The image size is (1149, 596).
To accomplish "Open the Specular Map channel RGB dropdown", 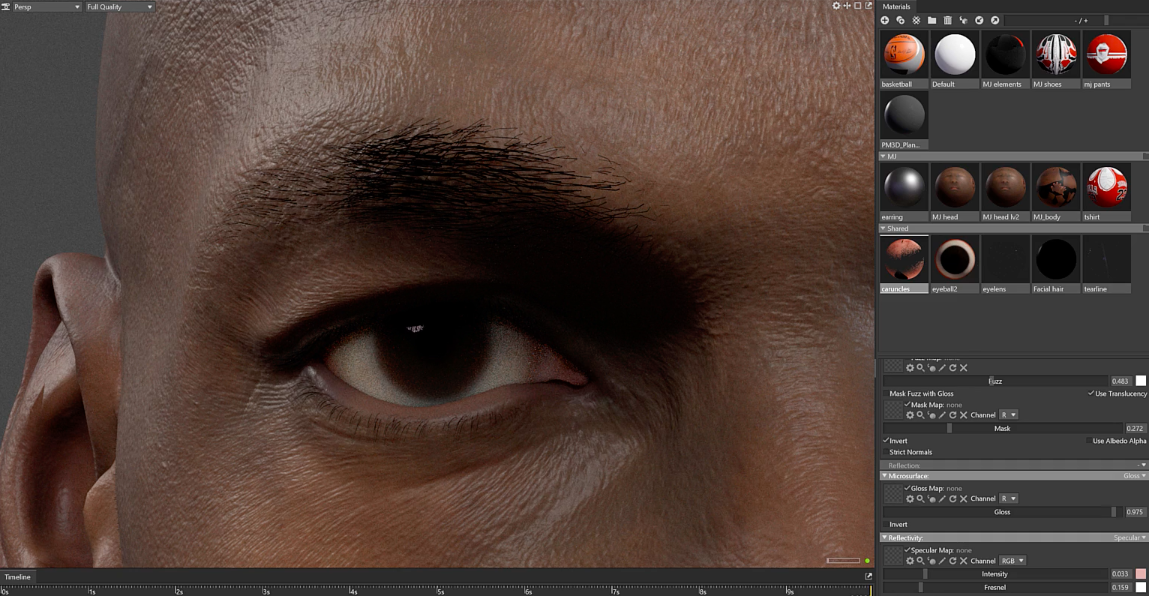I will [1012, 561].
